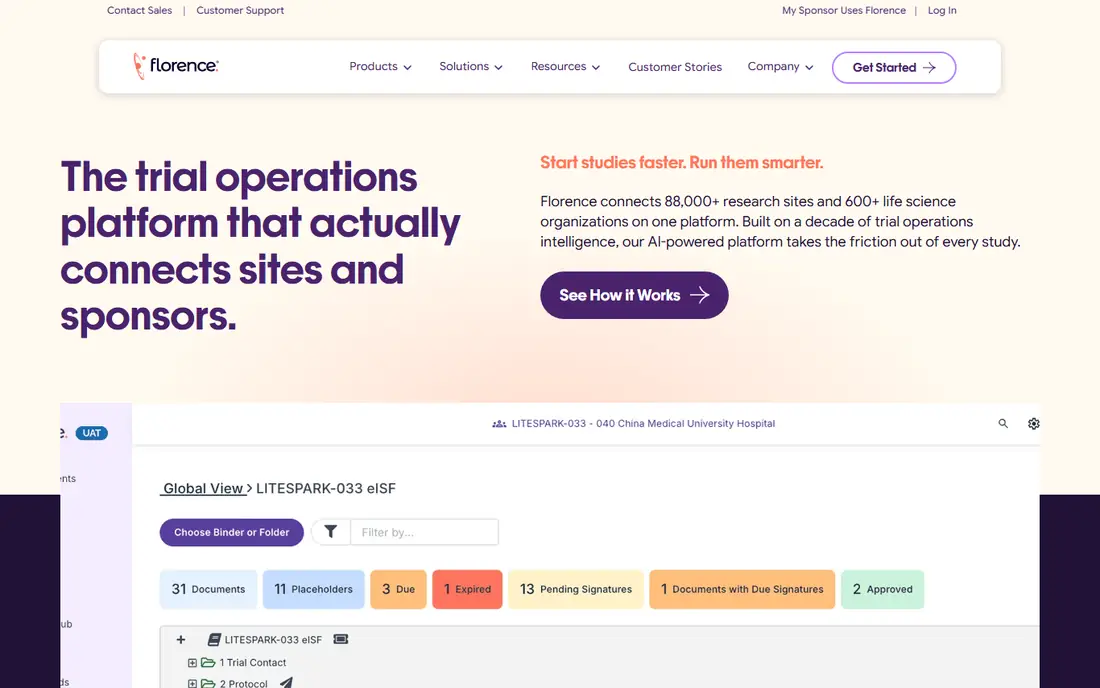The height and width of the screenshot is (688, 1100).
Task: Click the LITESPARK-033 eISF tree row text
Action: 273,640
